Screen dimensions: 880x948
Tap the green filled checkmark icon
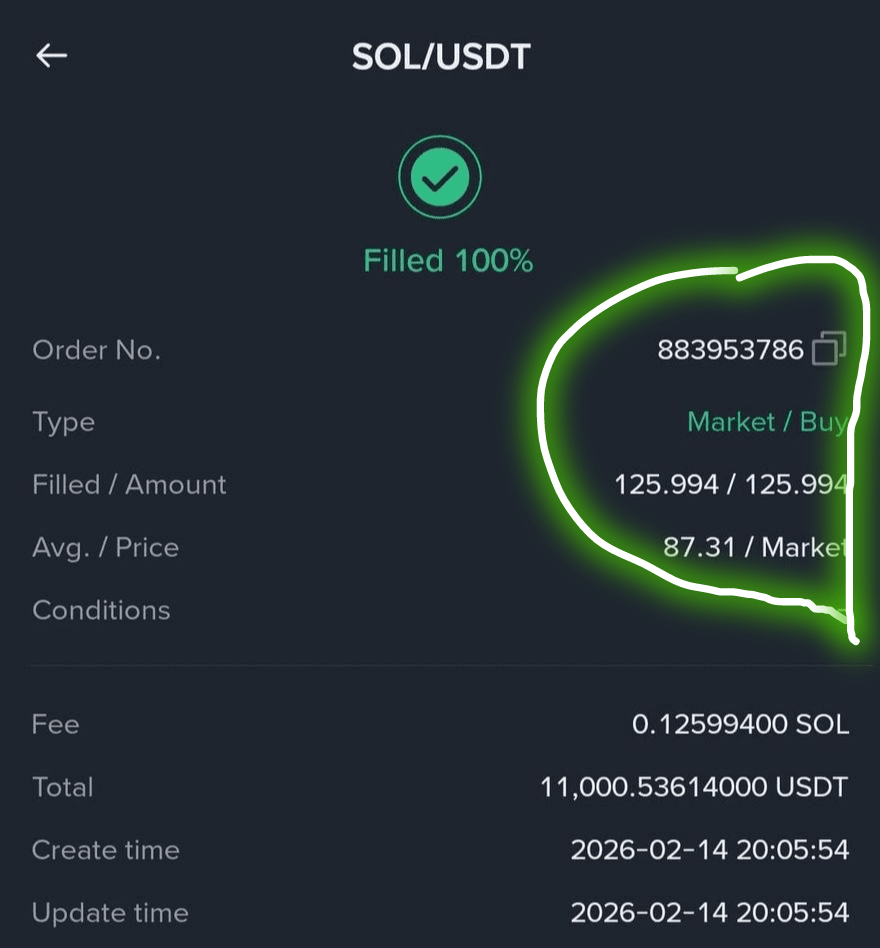tap(440, 177)
